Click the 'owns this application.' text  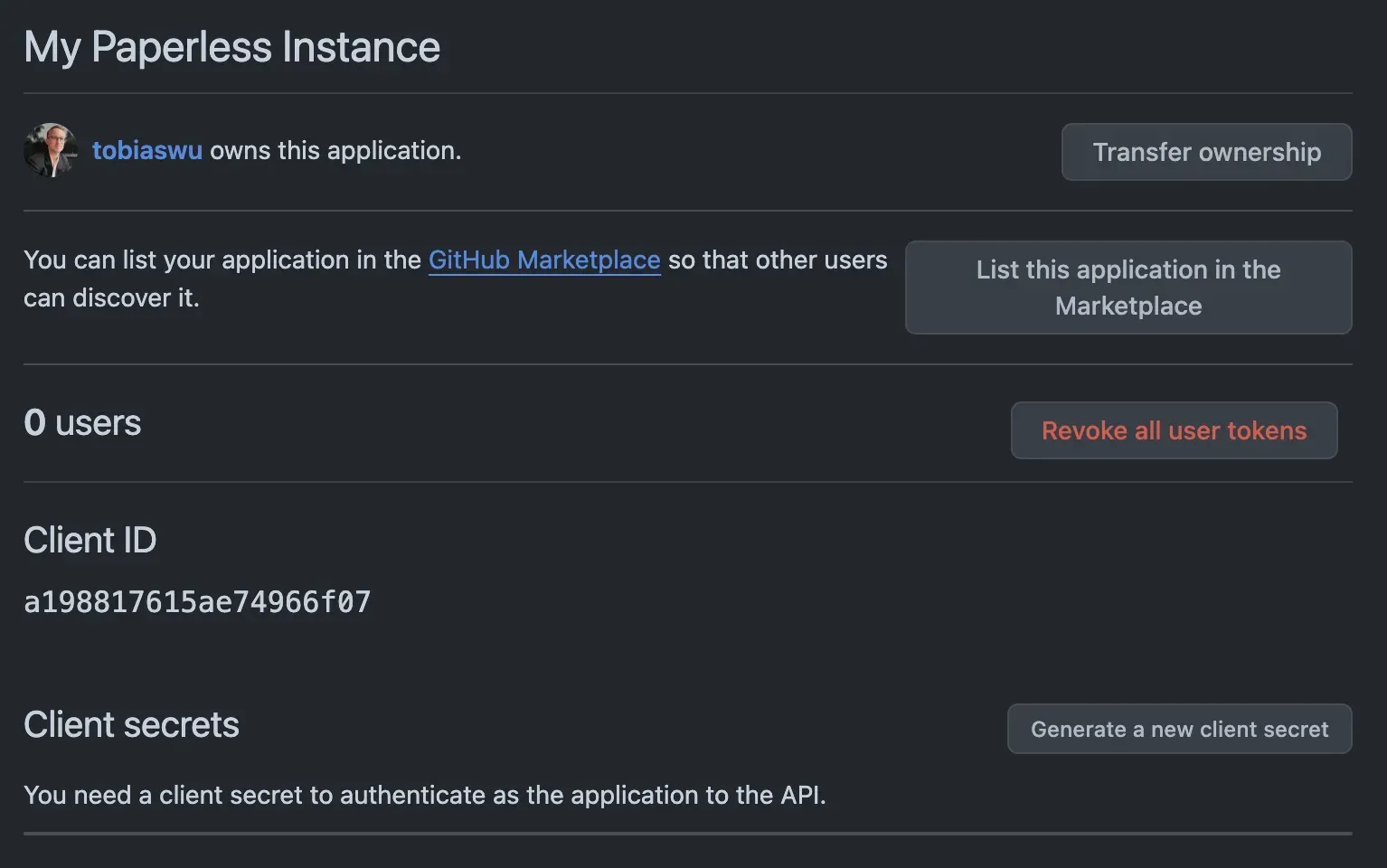335,150
